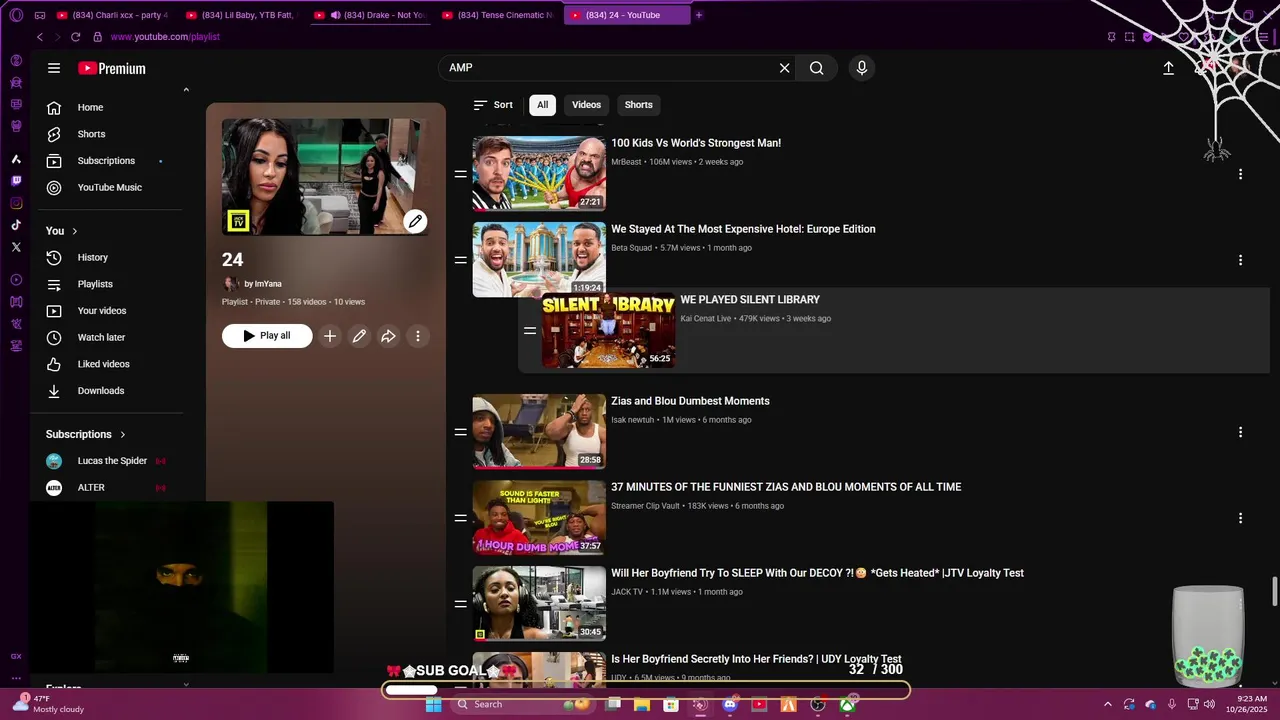Open Discord from the taskbar
Screen dimensions: 1280x720
730,704
